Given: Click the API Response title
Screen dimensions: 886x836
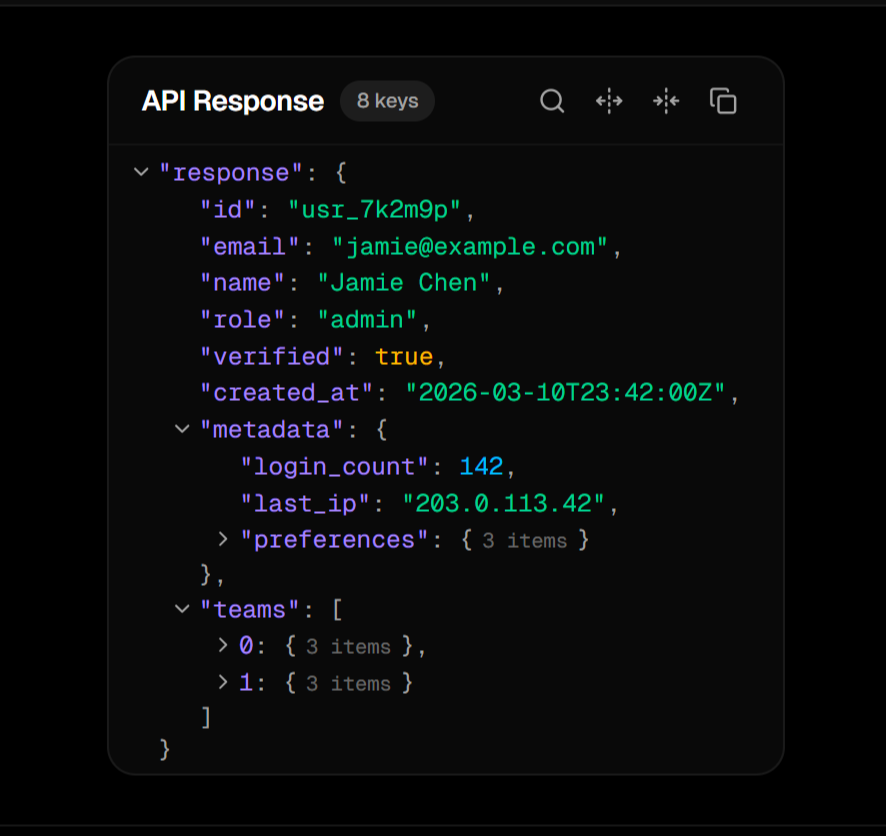Looking at the screenshot, I should 233,101.
